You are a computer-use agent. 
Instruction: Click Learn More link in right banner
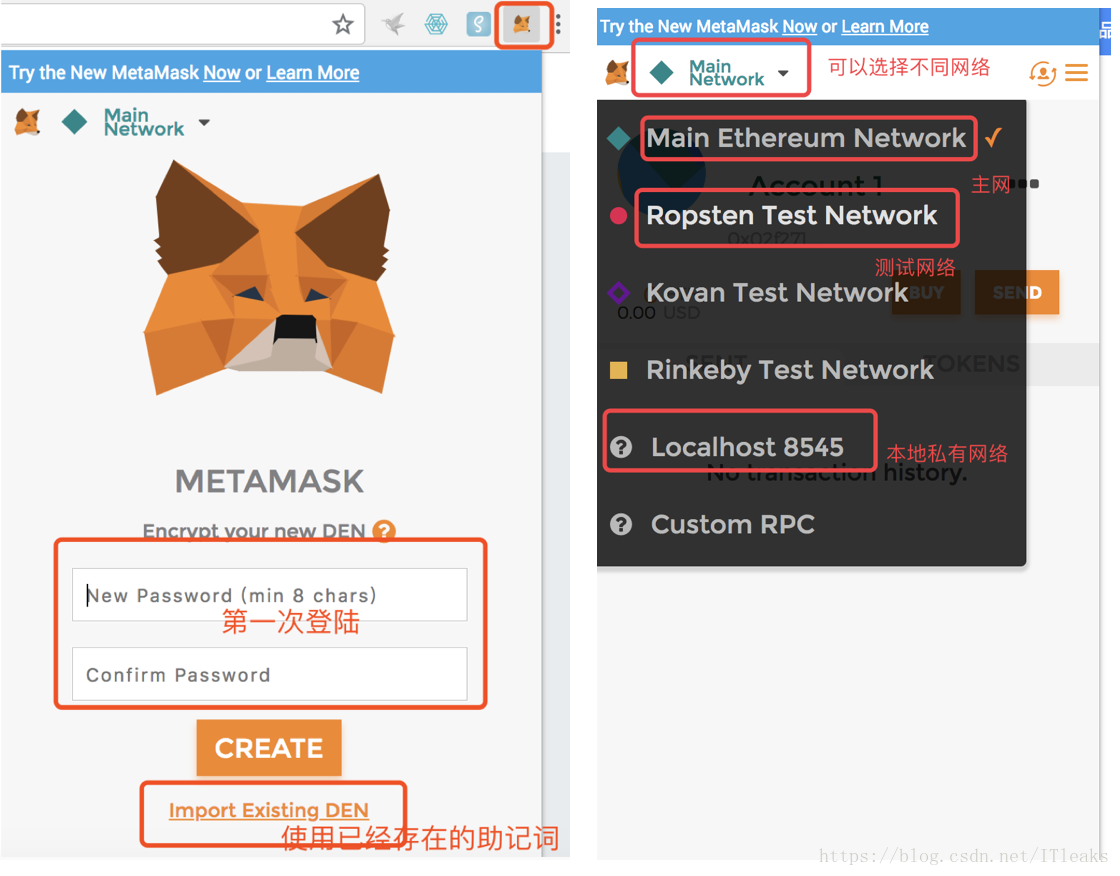[x=885, y=26]
